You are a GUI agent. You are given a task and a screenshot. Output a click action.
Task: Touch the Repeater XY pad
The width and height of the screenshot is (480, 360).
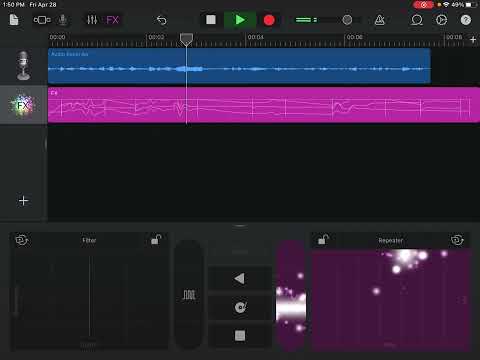[391, 299]
